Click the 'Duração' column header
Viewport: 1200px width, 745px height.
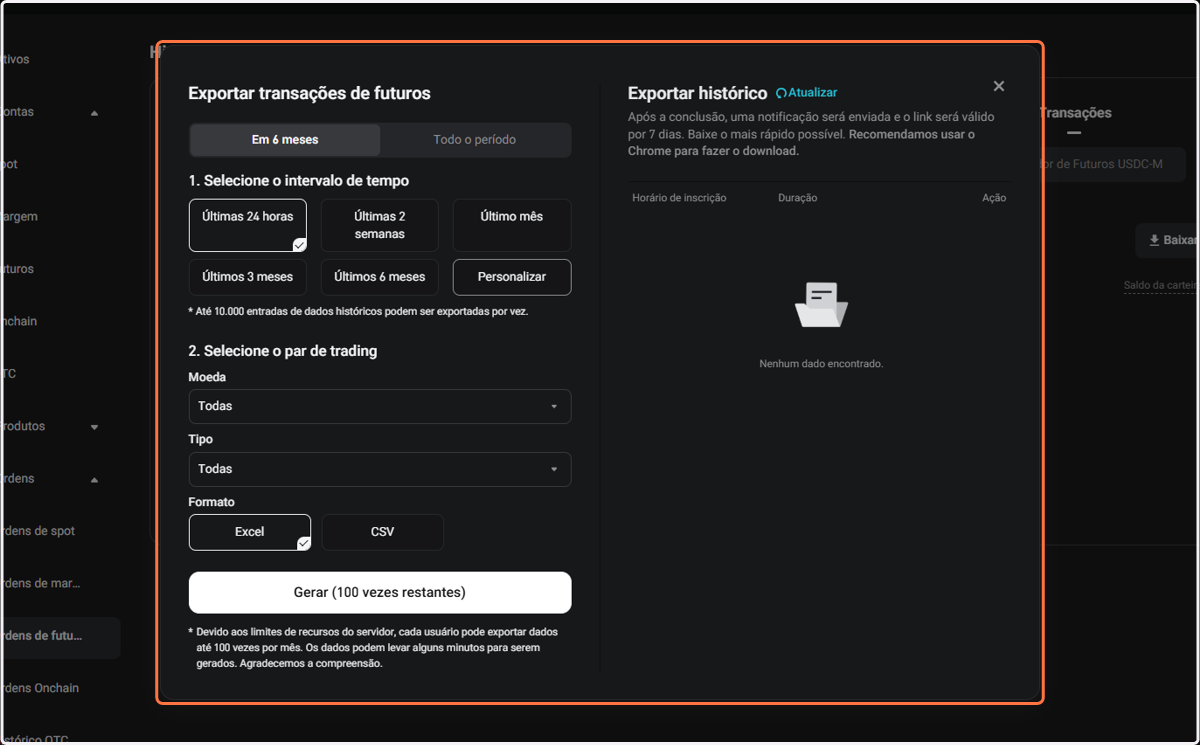(797, 198)
